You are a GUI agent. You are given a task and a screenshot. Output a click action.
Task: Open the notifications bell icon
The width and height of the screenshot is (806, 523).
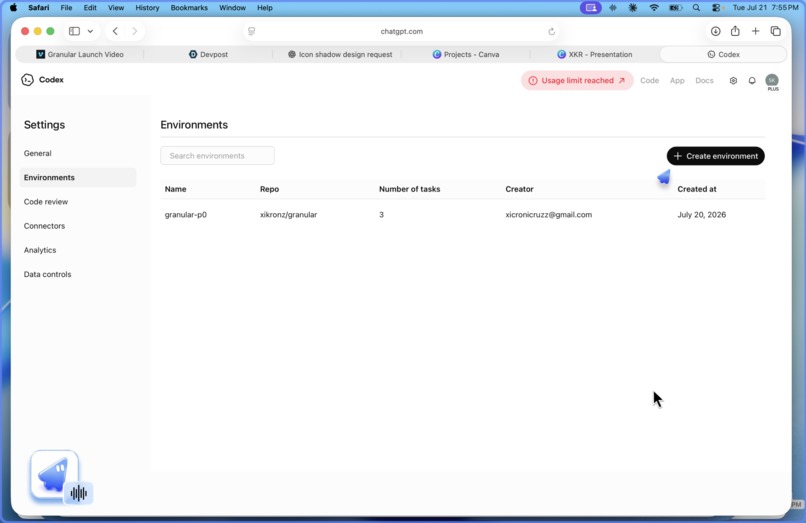click(752, 81)
